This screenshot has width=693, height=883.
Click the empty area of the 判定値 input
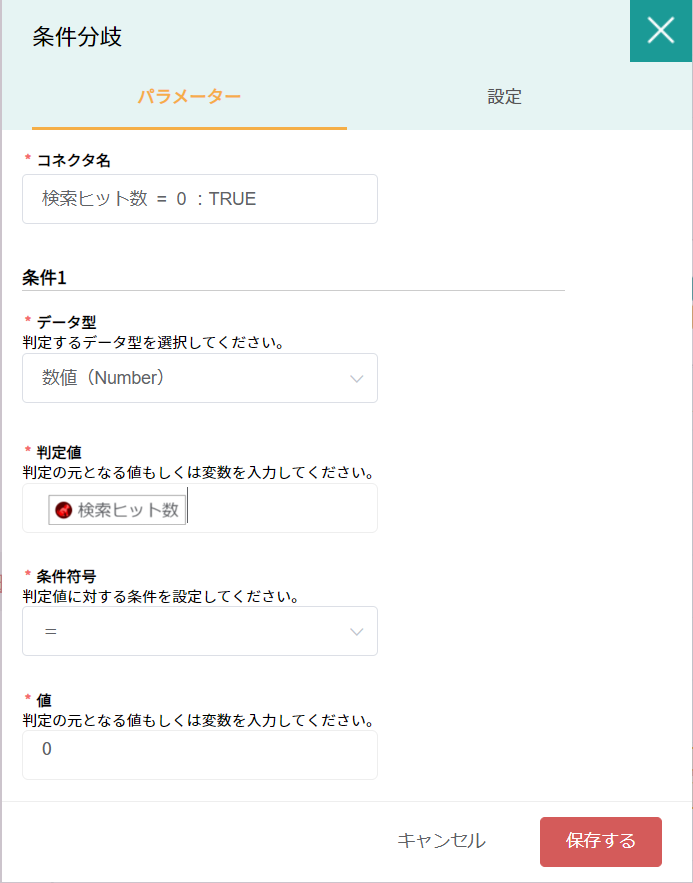[x=281, y=508]
